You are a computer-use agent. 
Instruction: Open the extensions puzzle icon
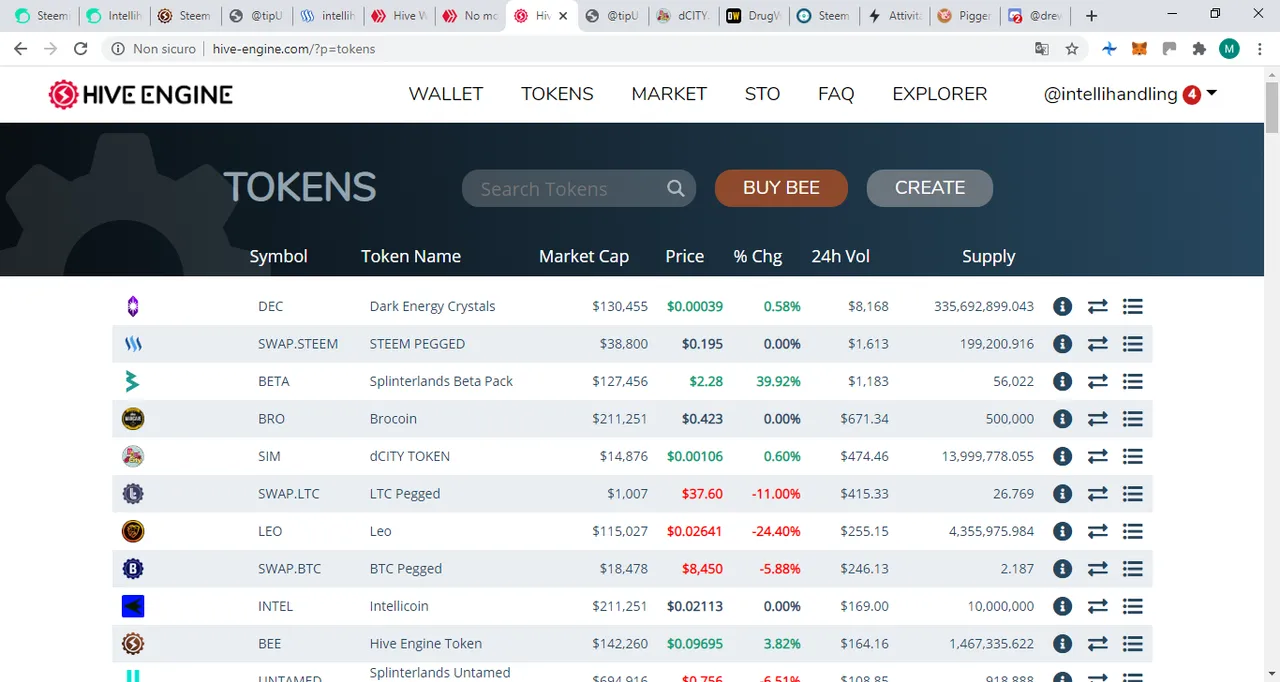1199,48
